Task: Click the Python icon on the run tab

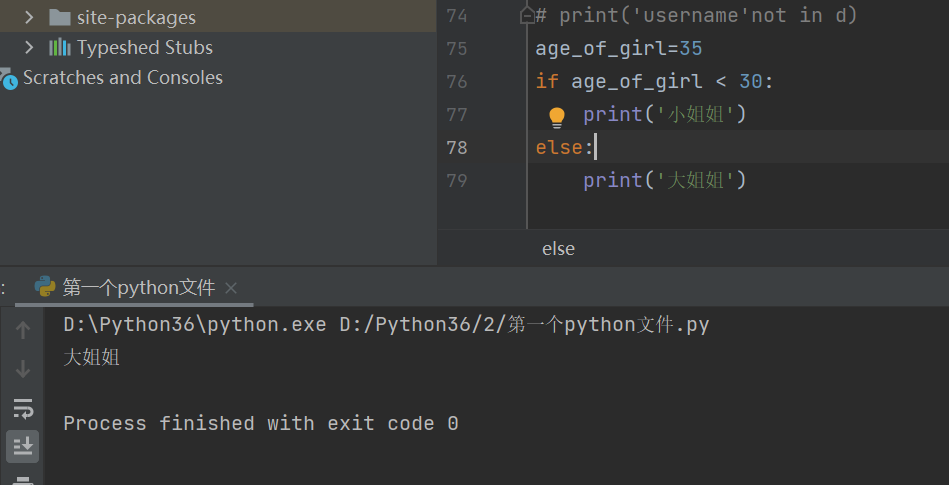Action: coord(45,288)
